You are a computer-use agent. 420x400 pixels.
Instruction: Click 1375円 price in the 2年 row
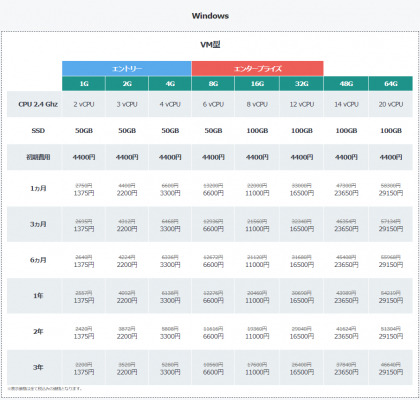tap(84, 336)
